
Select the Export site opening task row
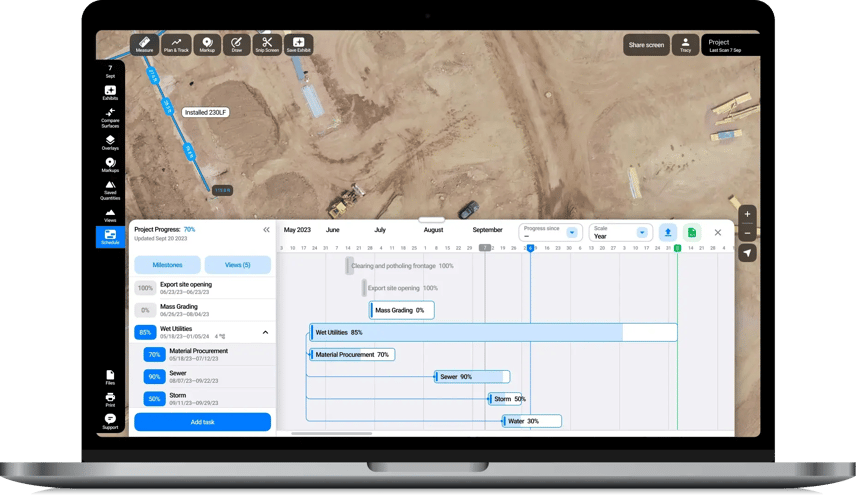click(203, 288)
